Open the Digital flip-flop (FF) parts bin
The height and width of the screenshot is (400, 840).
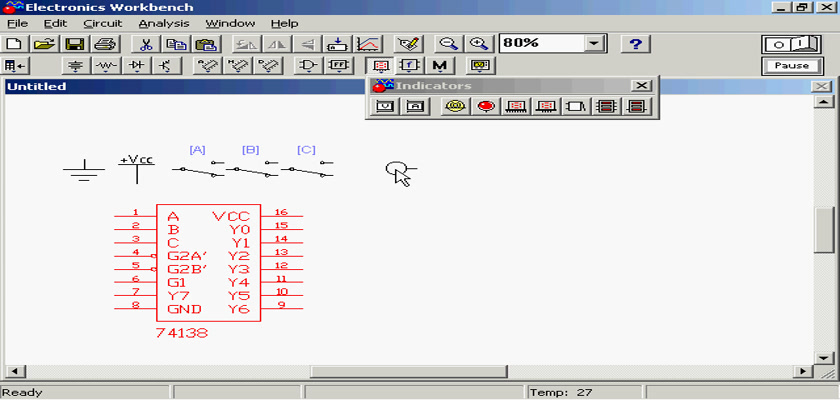pyautogui.click(x=338, y=65)
